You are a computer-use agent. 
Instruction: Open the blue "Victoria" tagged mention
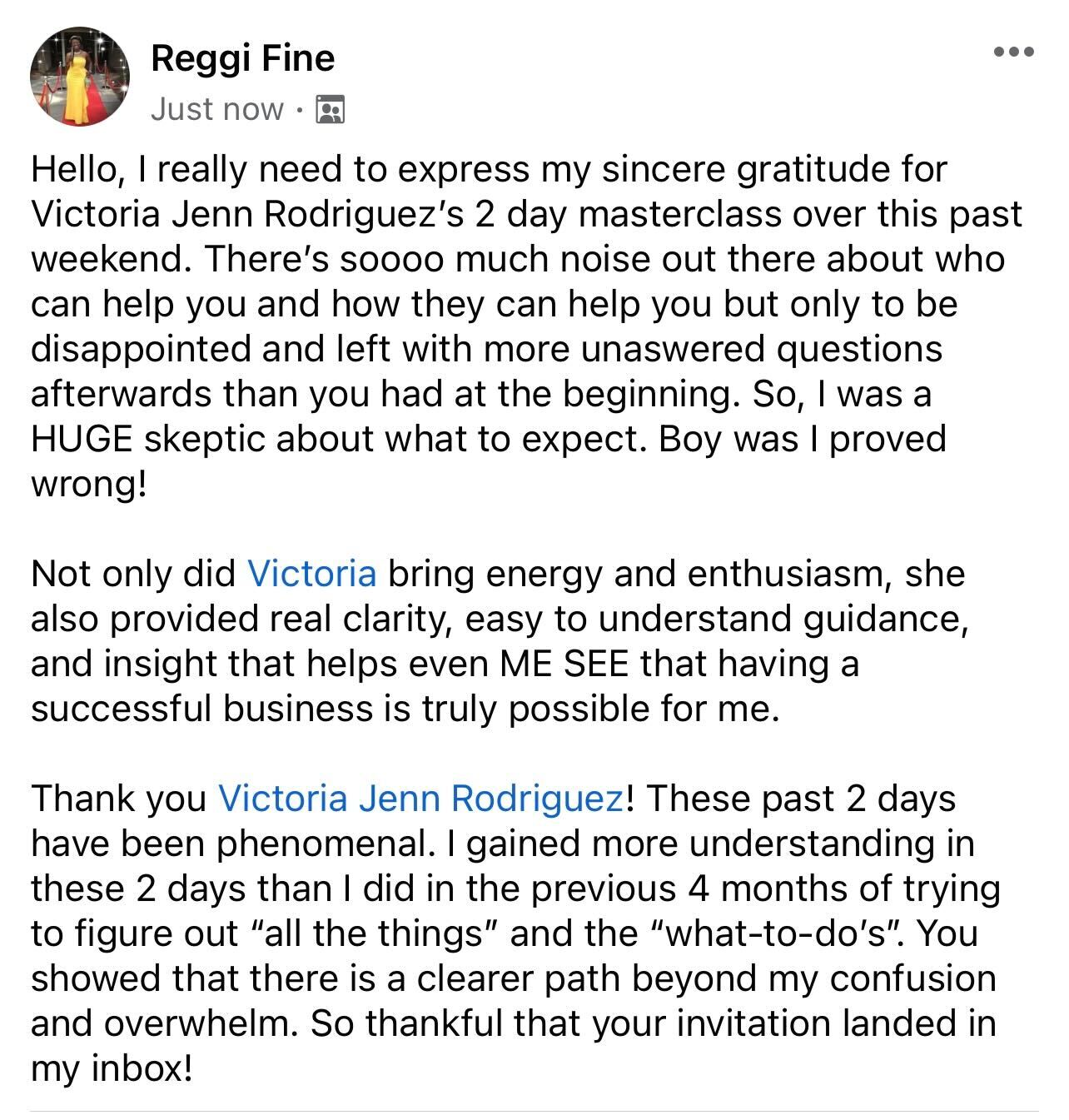click(312, 574)
